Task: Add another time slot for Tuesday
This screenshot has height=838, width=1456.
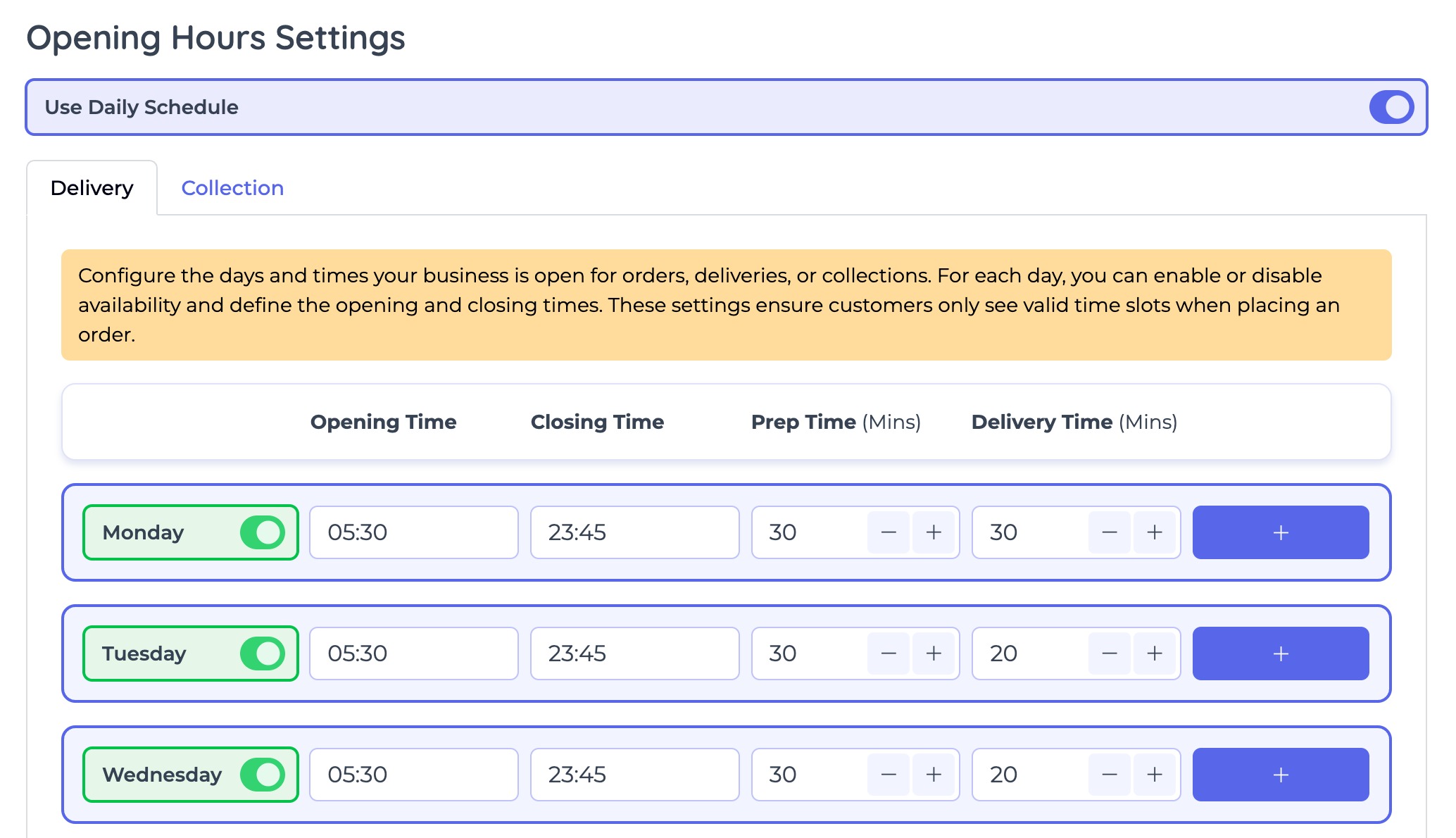Action: [x=1280, y=653]
